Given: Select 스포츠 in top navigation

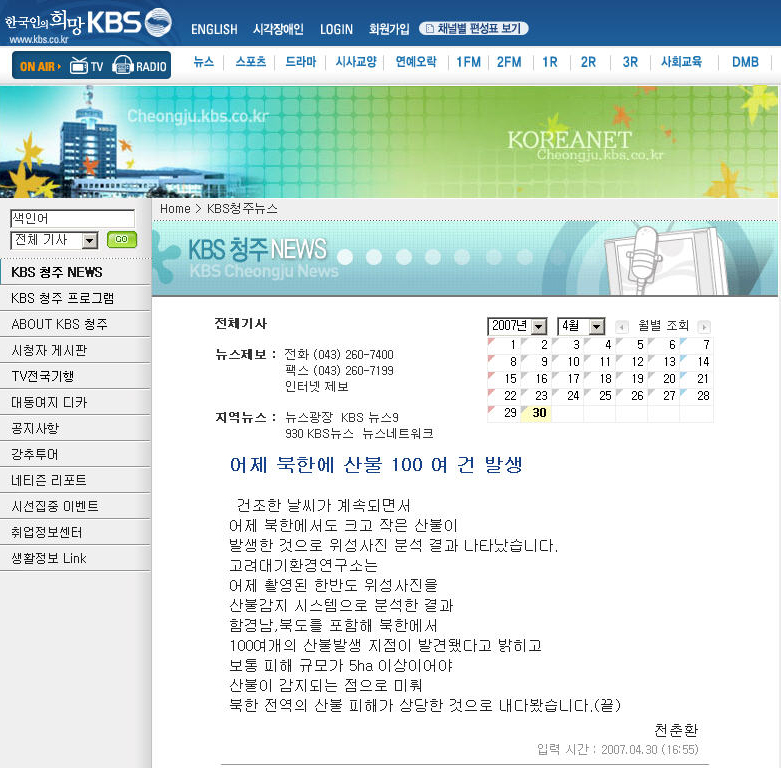Looking at the screenshot, I should 251,62.
